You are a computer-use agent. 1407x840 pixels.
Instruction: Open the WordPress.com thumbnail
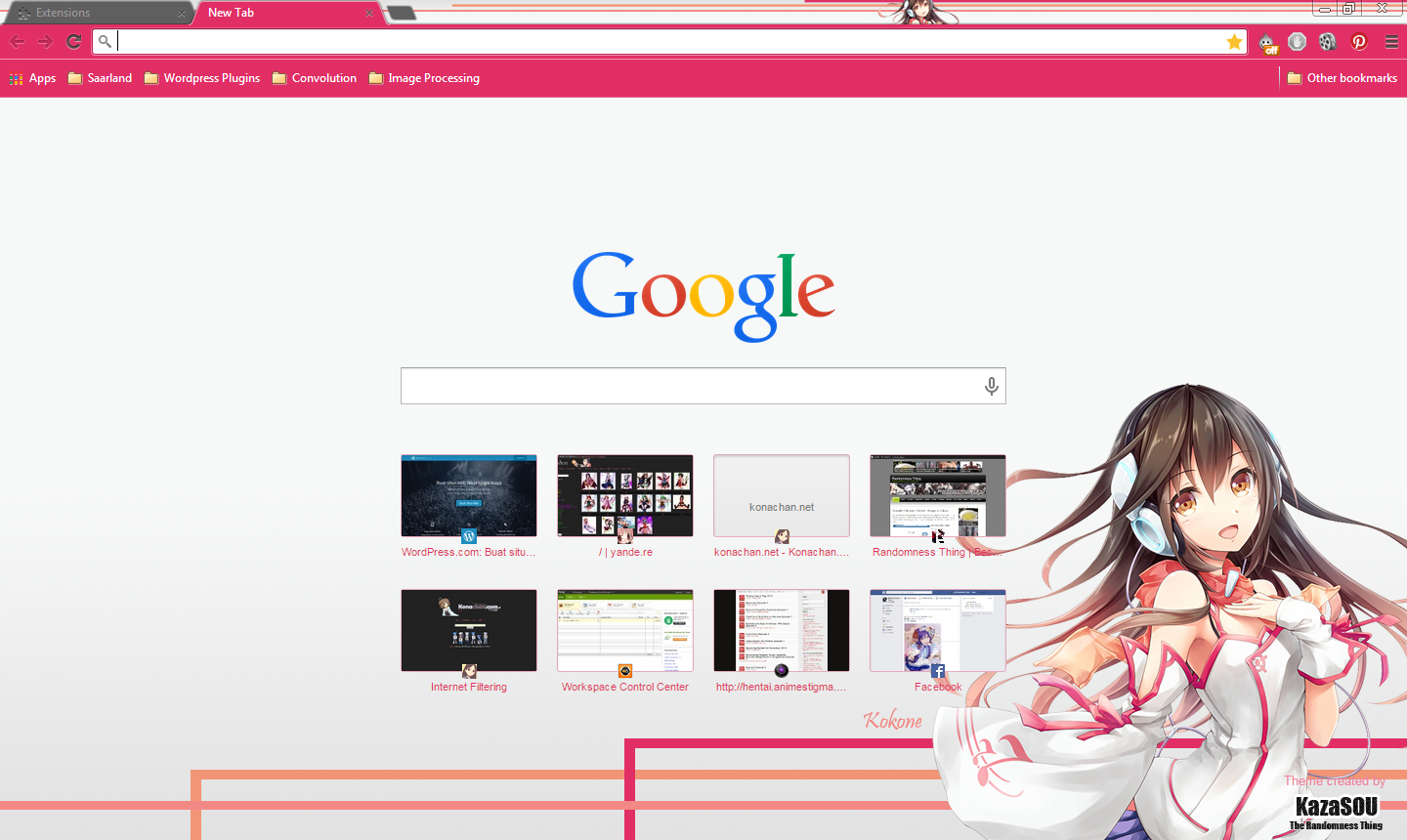(x=469, y=495)
